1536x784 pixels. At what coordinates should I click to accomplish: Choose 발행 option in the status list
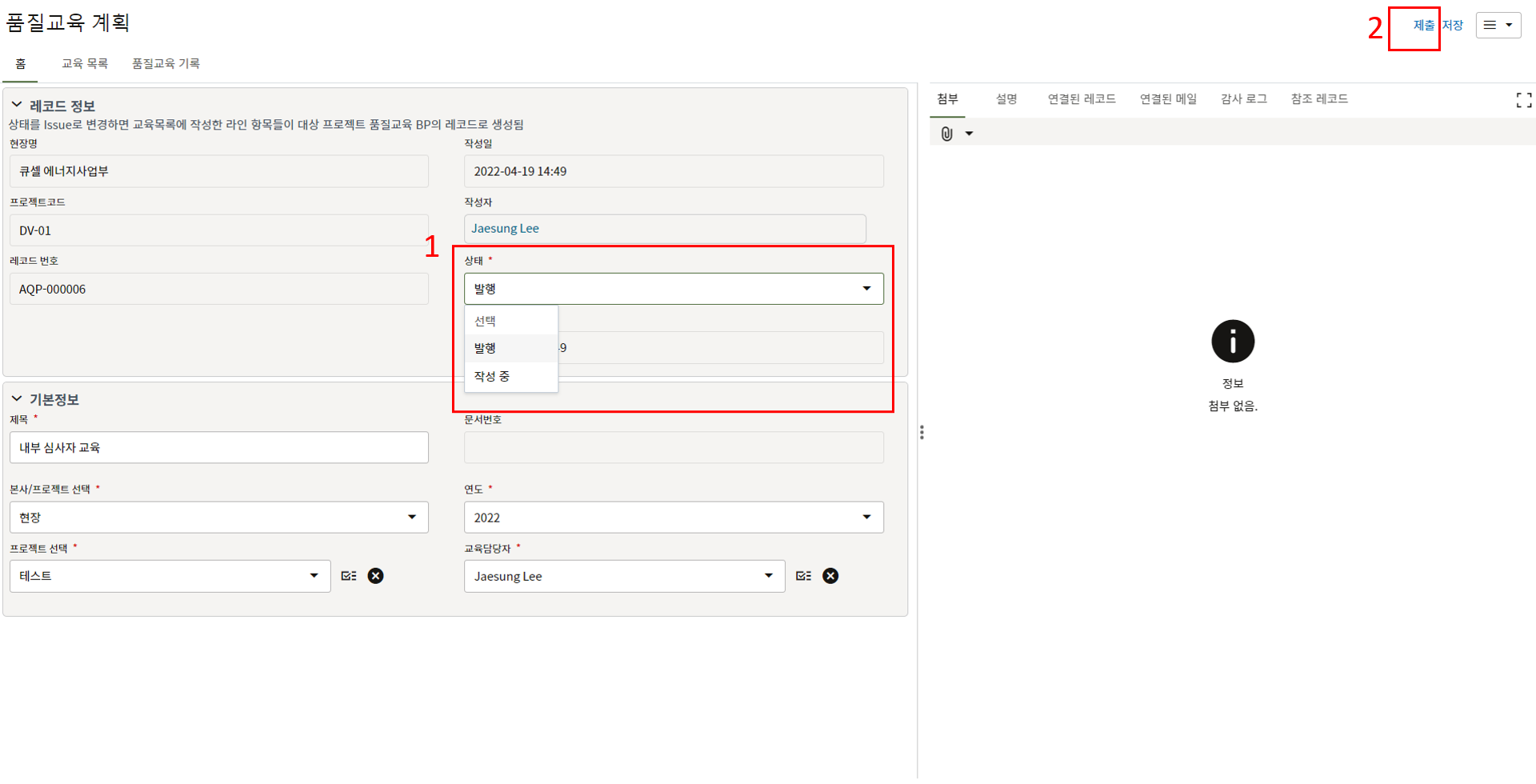coord(486,348)
